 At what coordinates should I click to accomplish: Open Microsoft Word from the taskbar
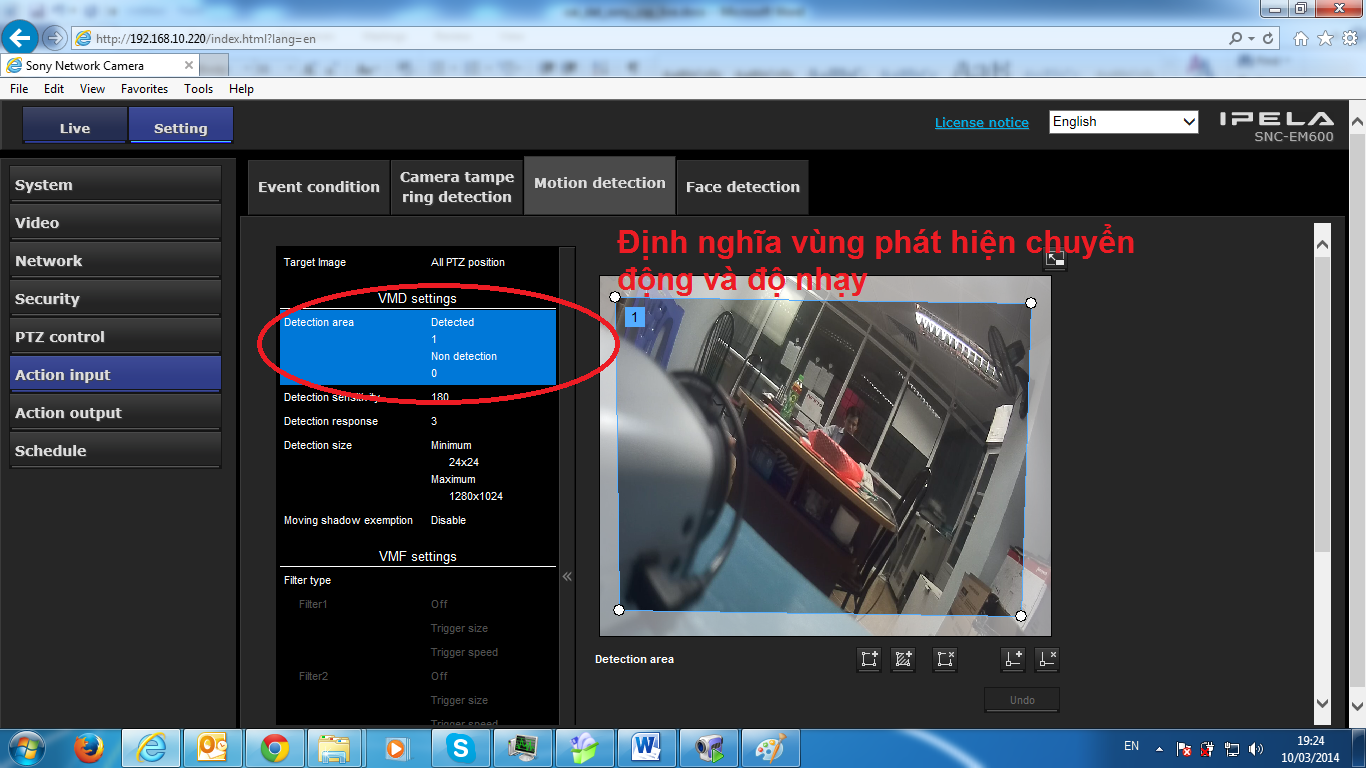pyautogui.click(x=647, y=747)
